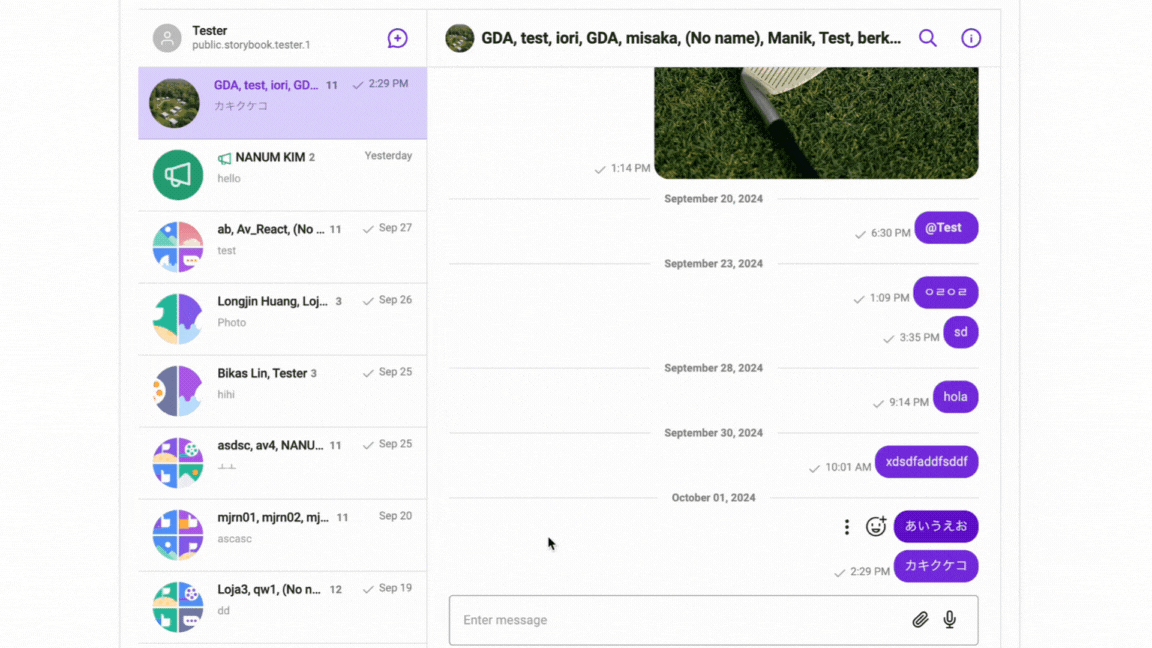1152x648 pixels.
Task: Open the Bikas Lin, Tester channel
Action: coord(282,391)
